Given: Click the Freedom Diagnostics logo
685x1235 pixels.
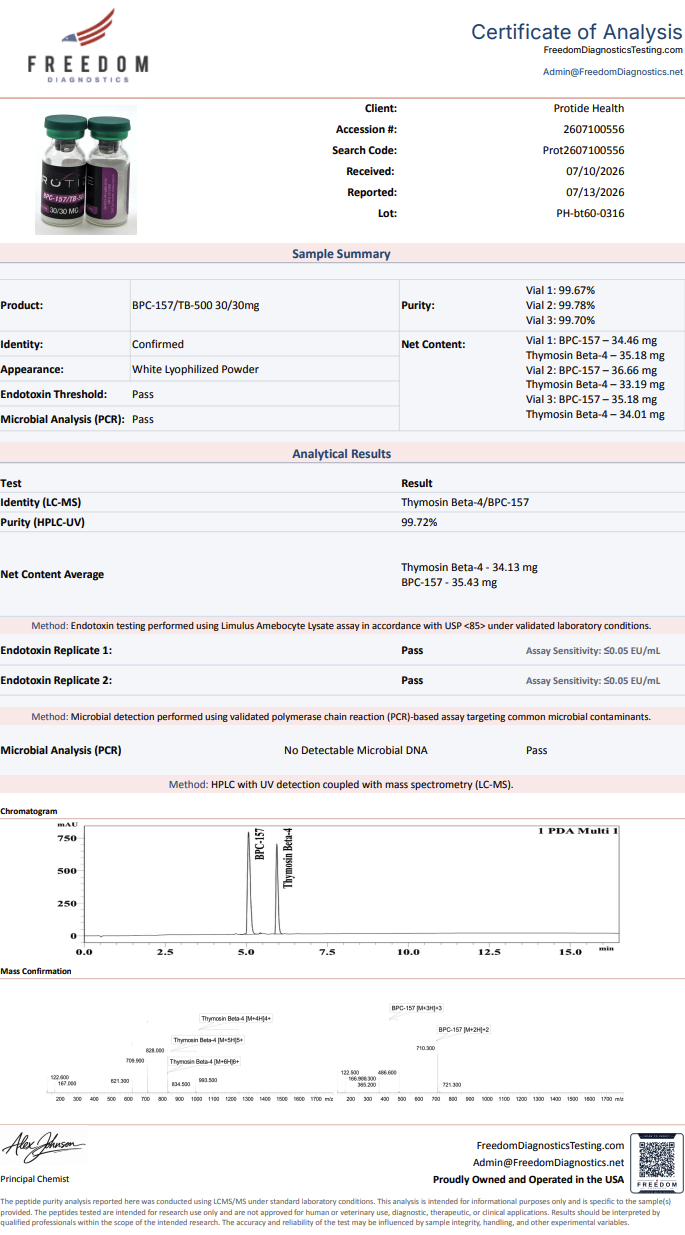Looking at the screenshot, I should click(x=88, y=46).
